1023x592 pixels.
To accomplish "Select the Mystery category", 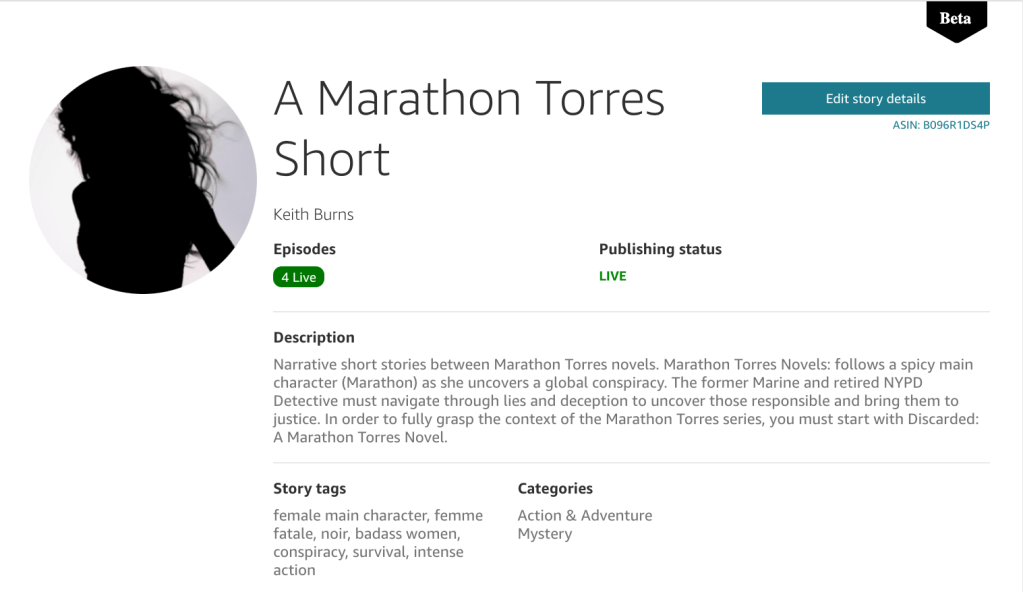I will click(x=544, y=534).
